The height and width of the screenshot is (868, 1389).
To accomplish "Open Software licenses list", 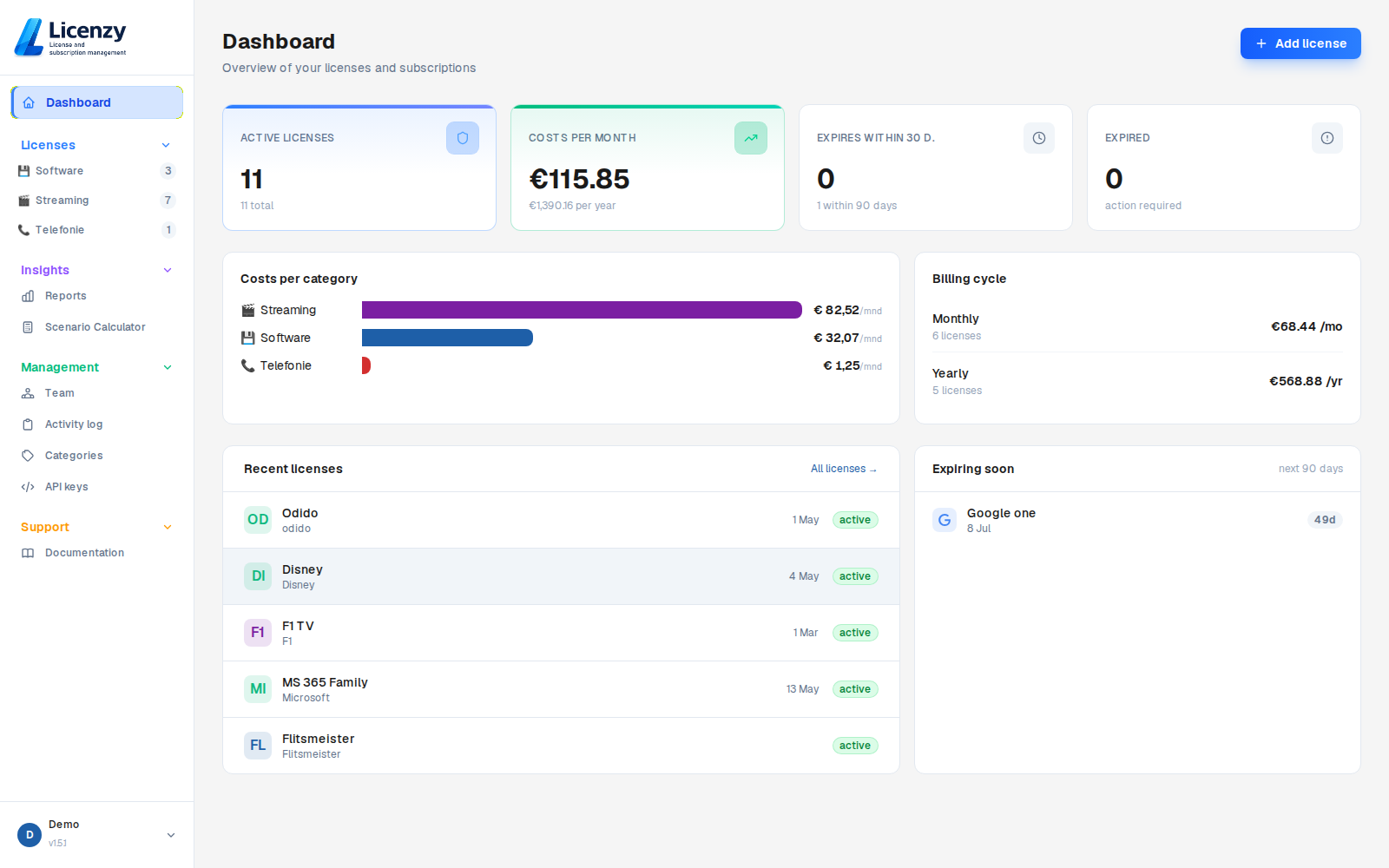I will coord(97,171).
